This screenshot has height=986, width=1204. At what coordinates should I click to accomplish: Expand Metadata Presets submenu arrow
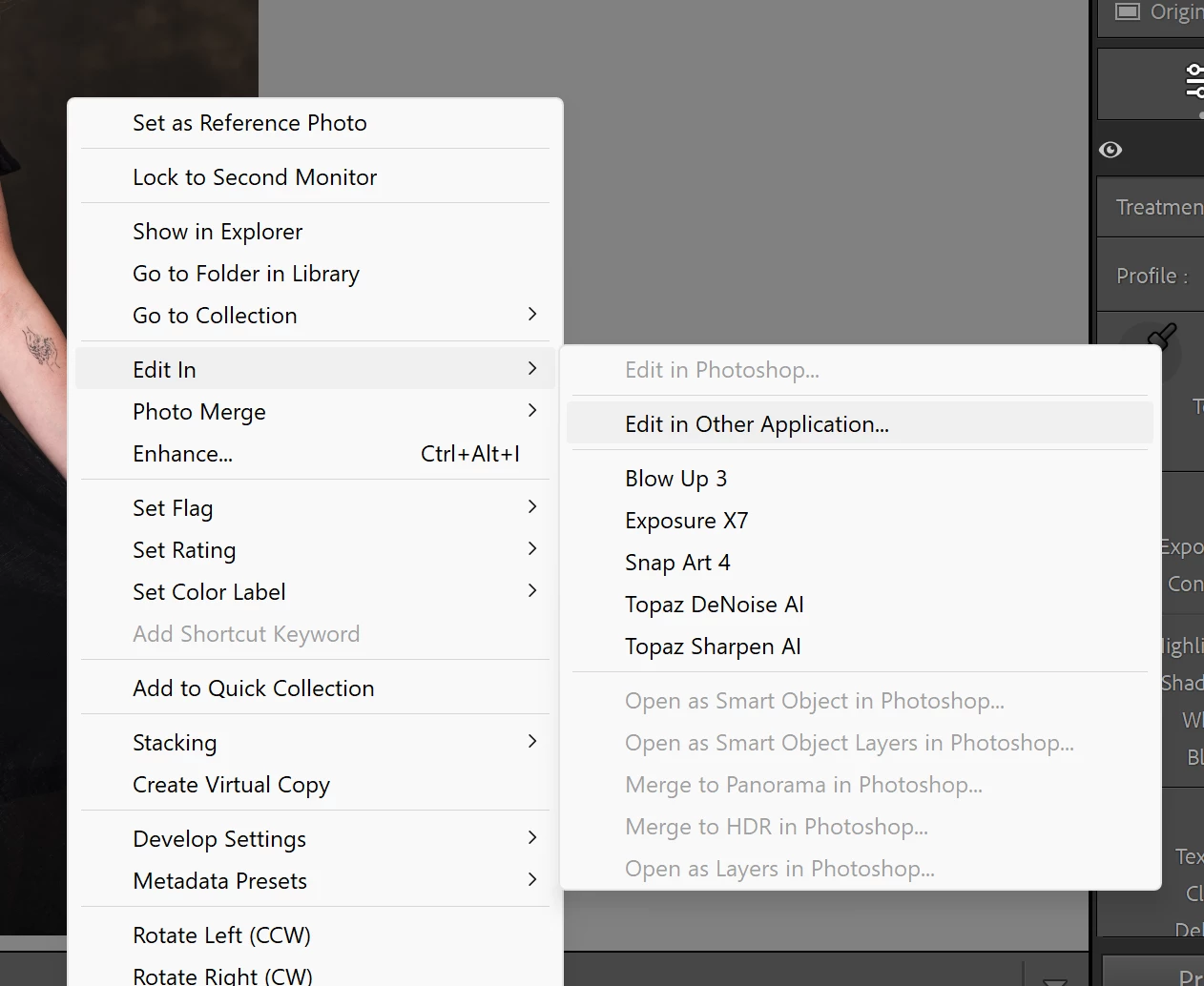point(532,879)
